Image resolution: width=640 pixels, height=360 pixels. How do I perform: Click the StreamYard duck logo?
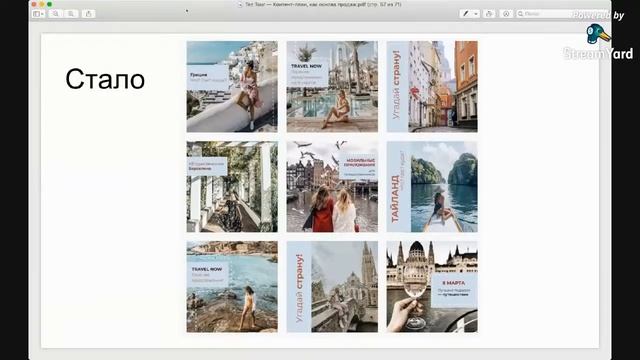[x=598, y=34]
